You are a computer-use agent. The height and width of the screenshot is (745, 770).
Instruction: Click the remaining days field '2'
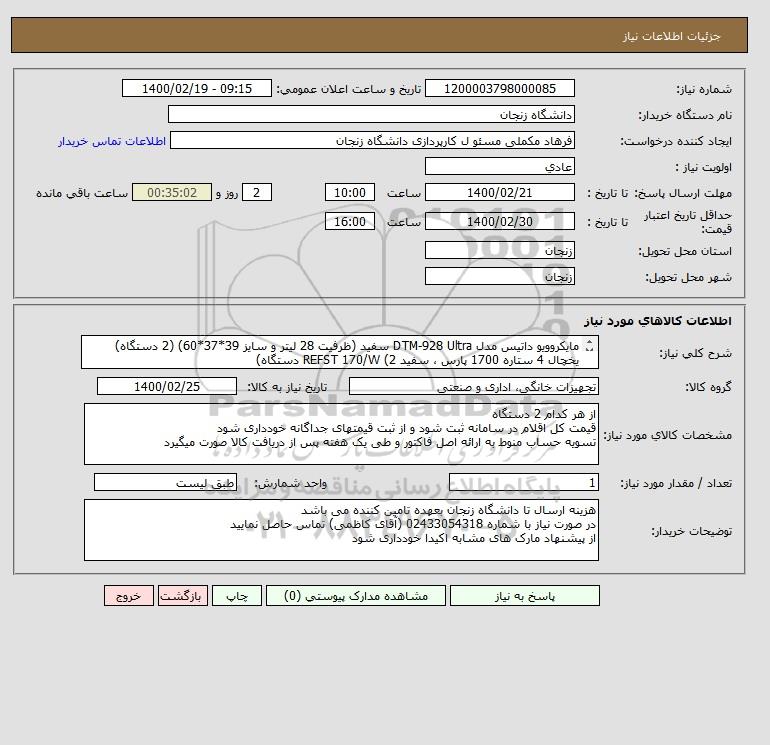tap(256, 193)
